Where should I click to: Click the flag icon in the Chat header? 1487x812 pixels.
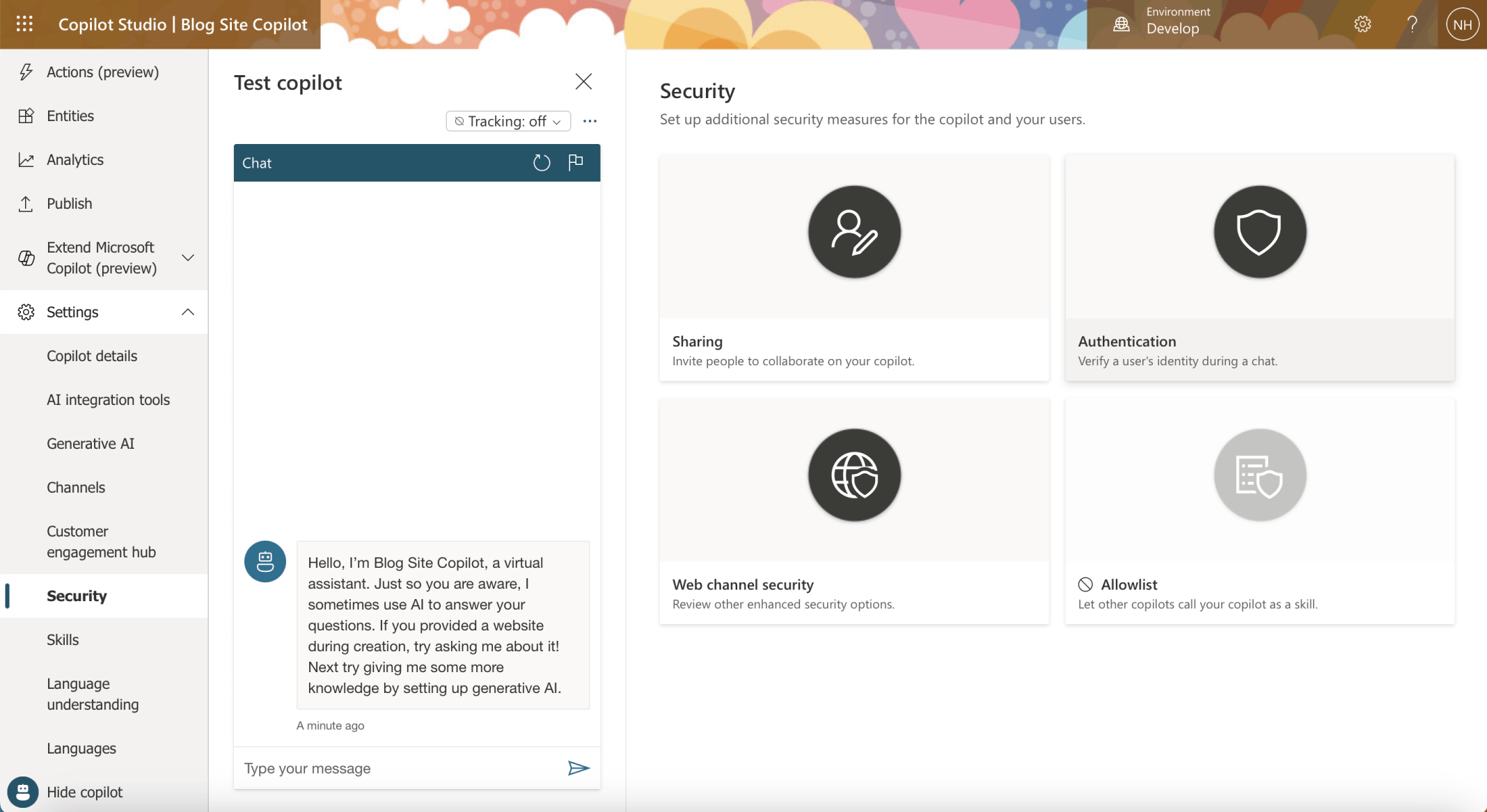(x=576, y=163)
